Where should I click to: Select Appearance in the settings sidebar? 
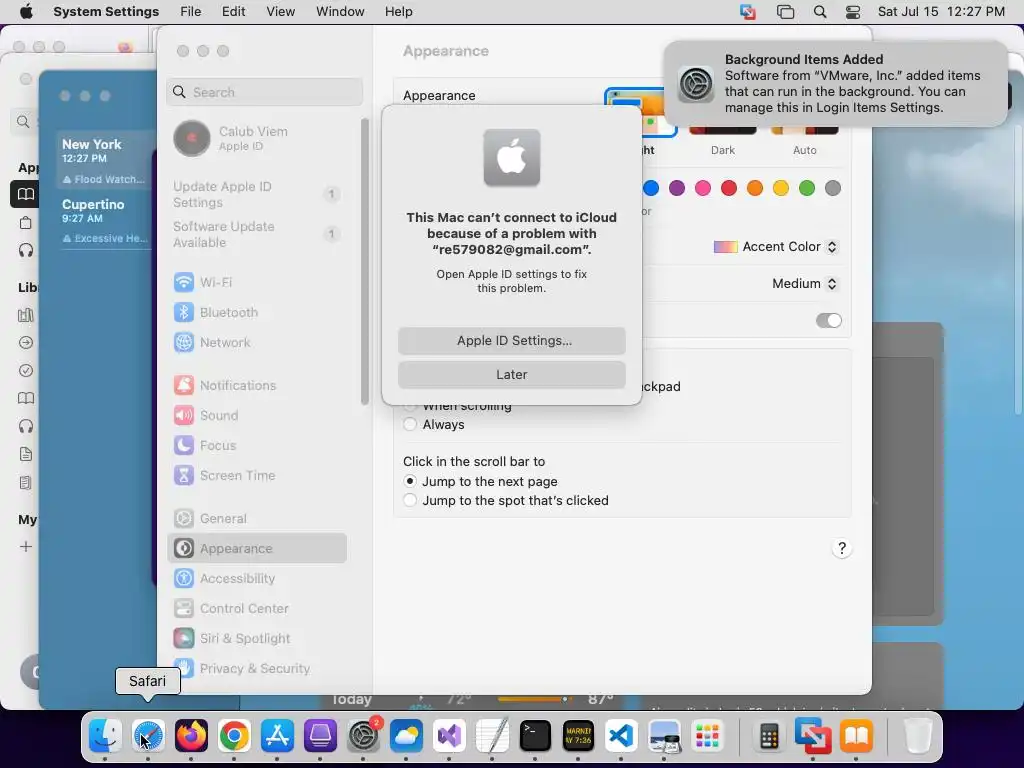click(x=257, y=549)
